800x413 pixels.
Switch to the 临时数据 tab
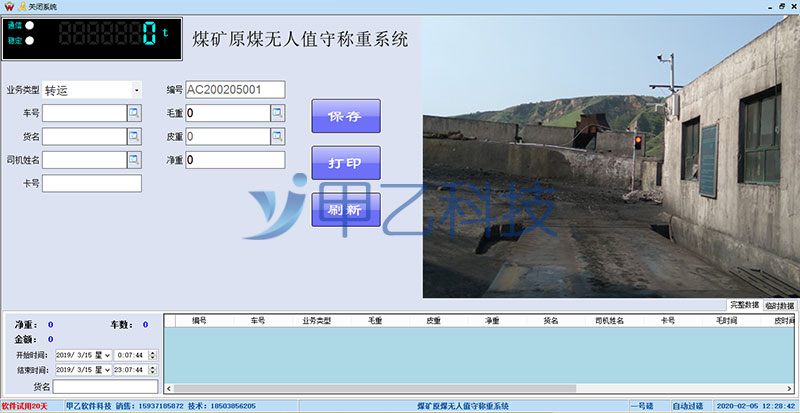tap(780, 305)
